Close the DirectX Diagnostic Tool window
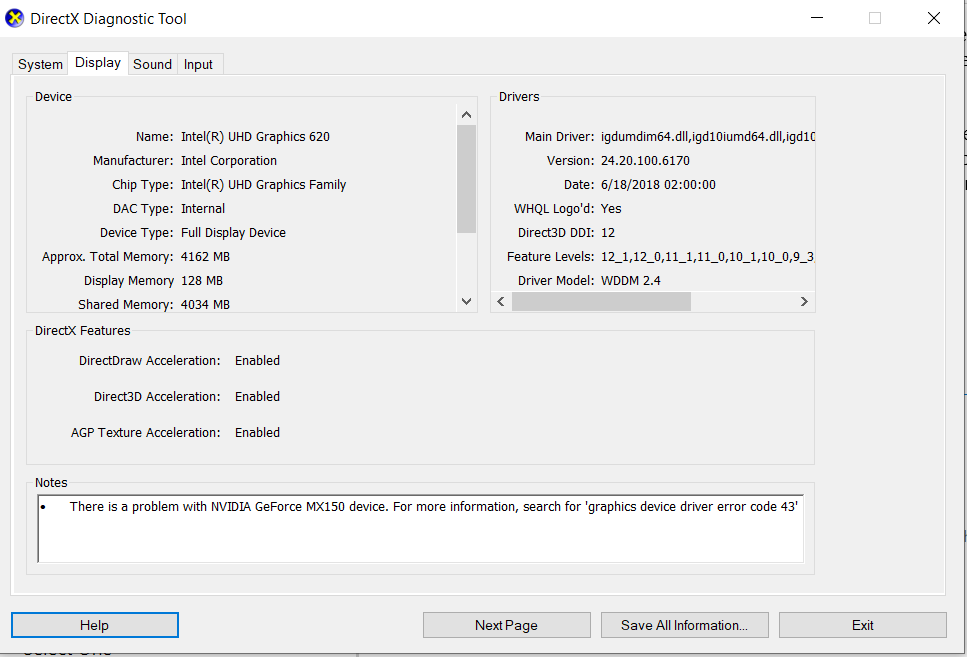 934,18
